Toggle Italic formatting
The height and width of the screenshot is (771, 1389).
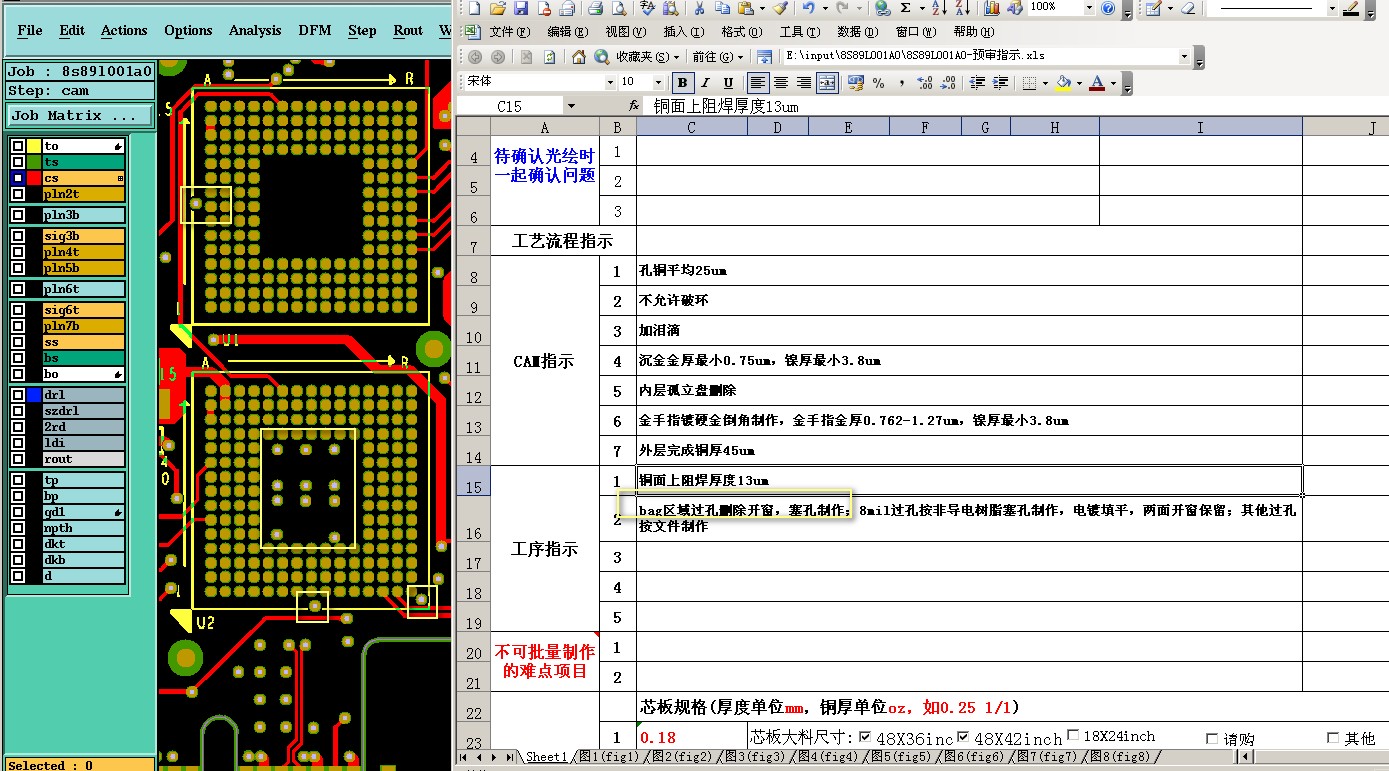click(706, 83)
